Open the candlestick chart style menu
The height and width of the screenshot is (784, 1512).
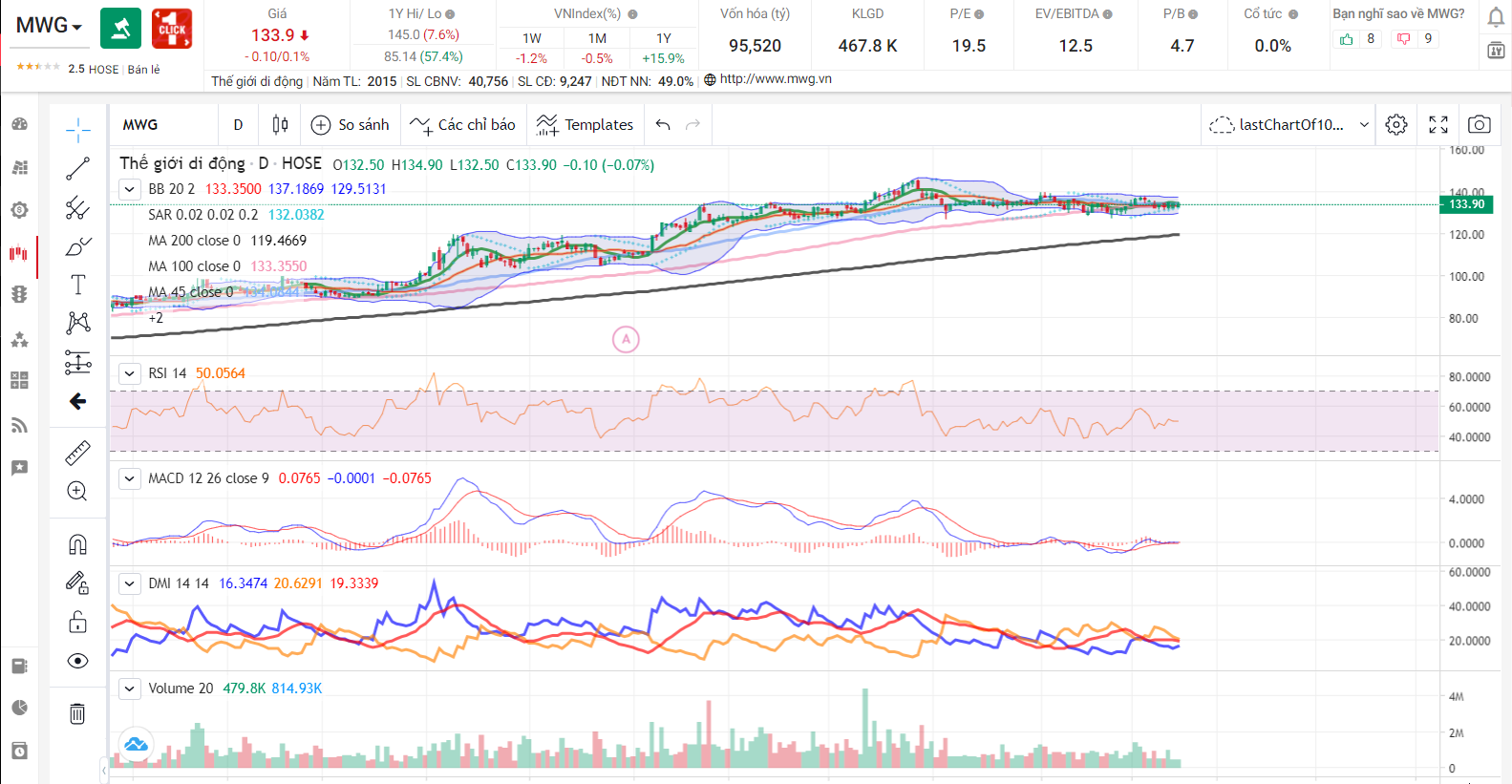point(280,125)
